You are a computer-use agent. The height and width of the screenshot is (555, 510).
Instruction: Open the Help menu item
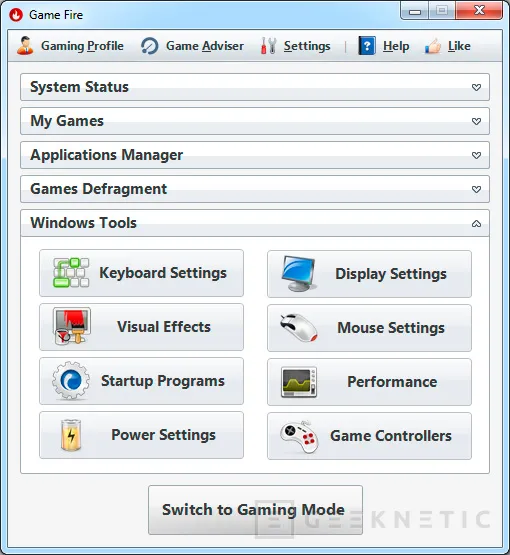[x=384, y=46]
